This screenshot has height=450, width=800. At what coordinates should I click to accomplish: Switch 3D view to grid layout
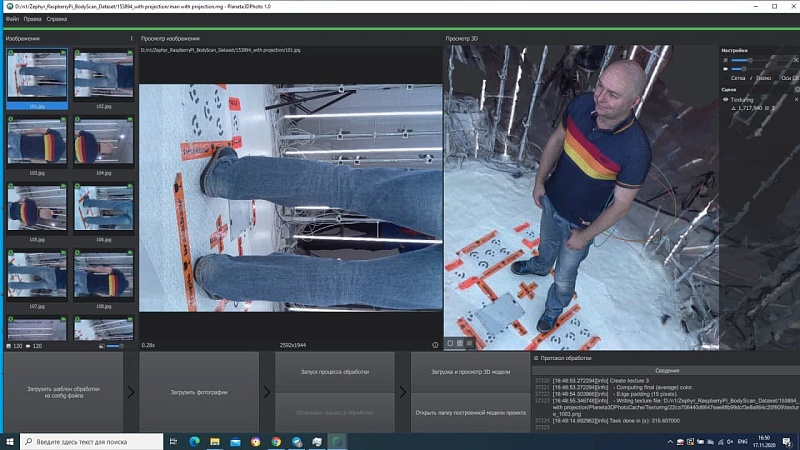(x=469, y=343)
